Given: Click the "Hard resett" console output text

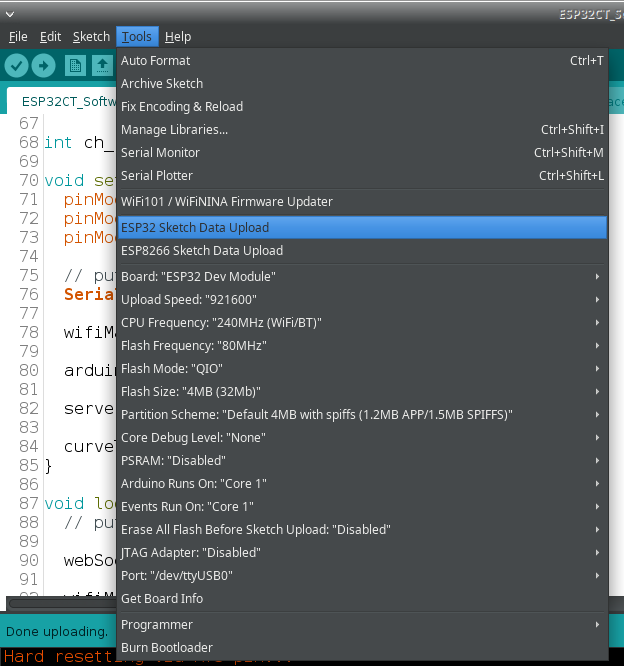Looking at the screenshot, I should pos(60,657).
